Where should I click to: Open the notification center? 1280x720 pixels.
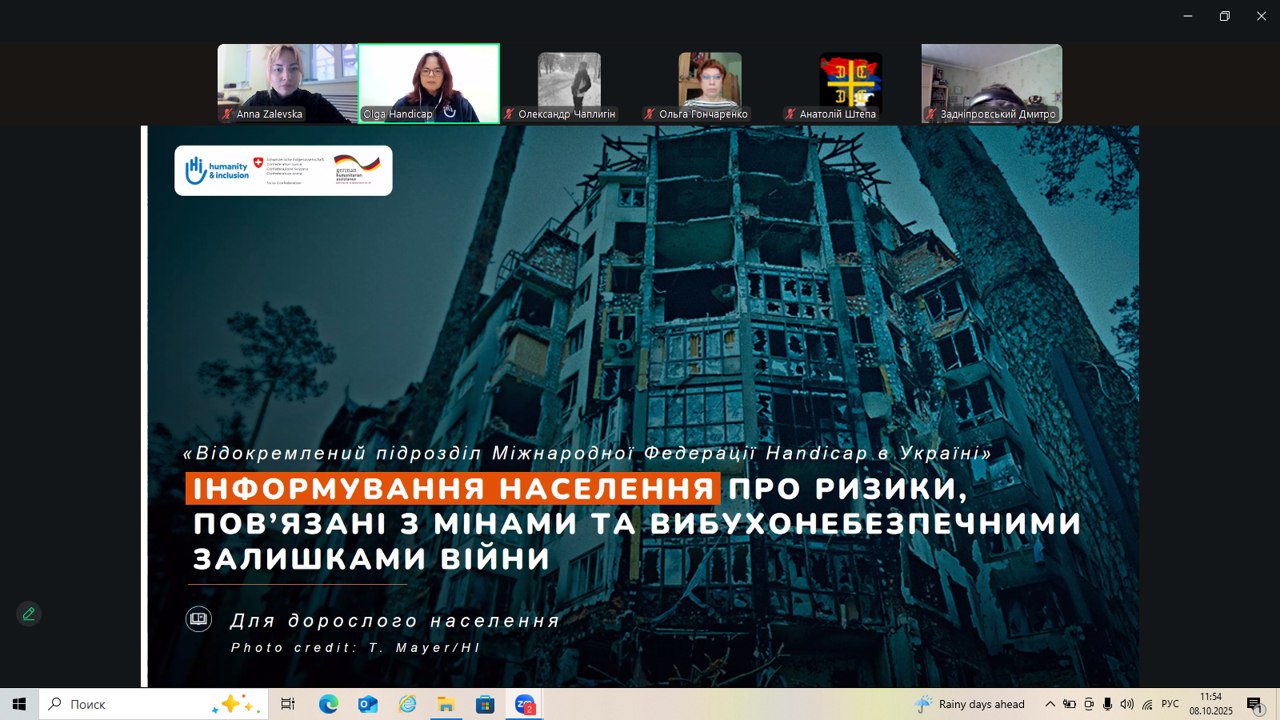tap(1255, 704)
